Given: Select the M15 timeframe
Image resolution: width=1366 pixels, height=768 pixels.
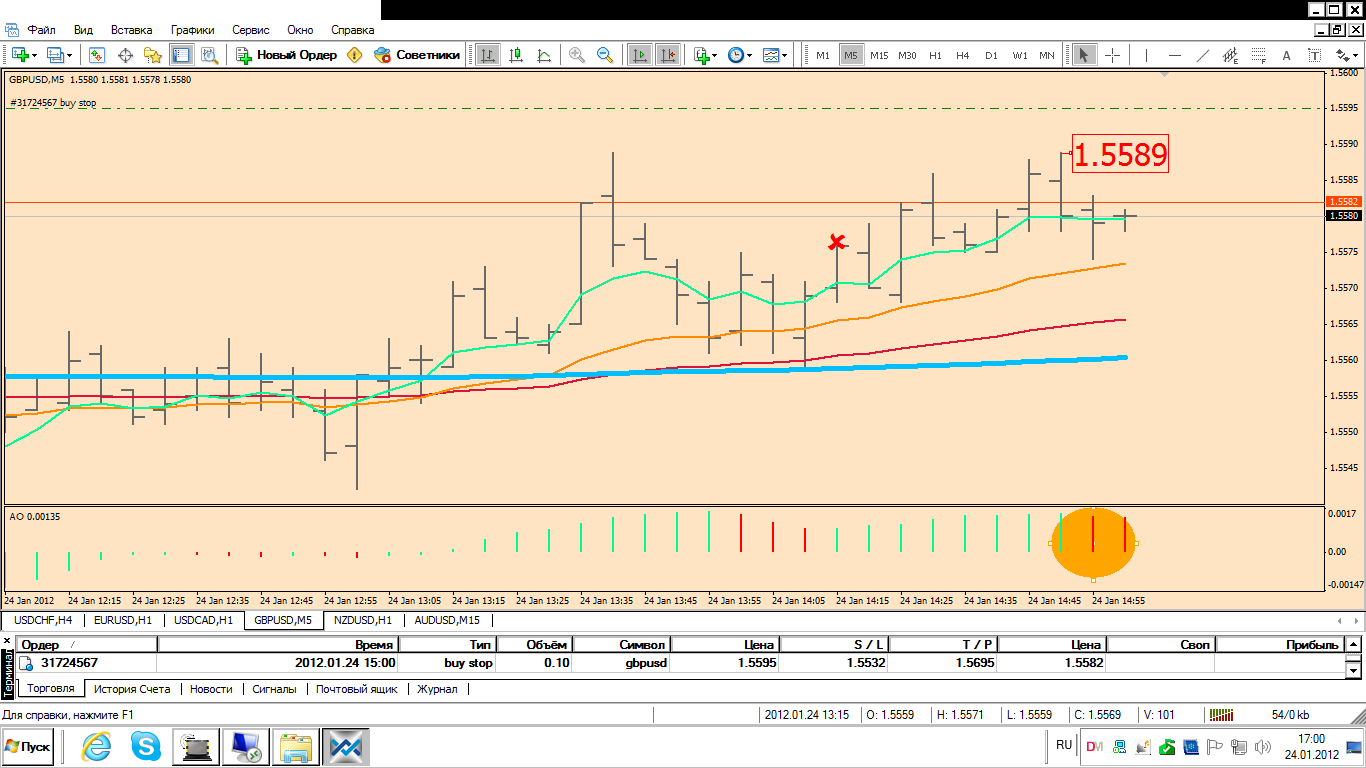Looking at the screenshot, I should [x=879, y=55].
